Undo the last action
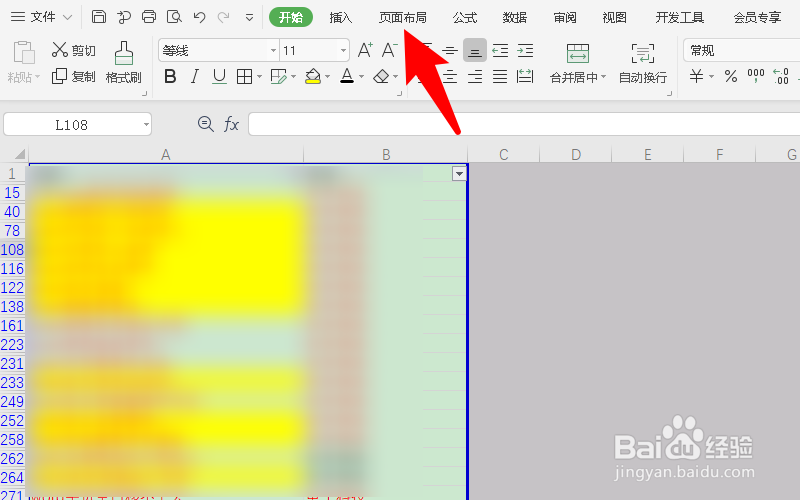Image resolution: width=800 pixels, height=500 pixels. point(199,17)
